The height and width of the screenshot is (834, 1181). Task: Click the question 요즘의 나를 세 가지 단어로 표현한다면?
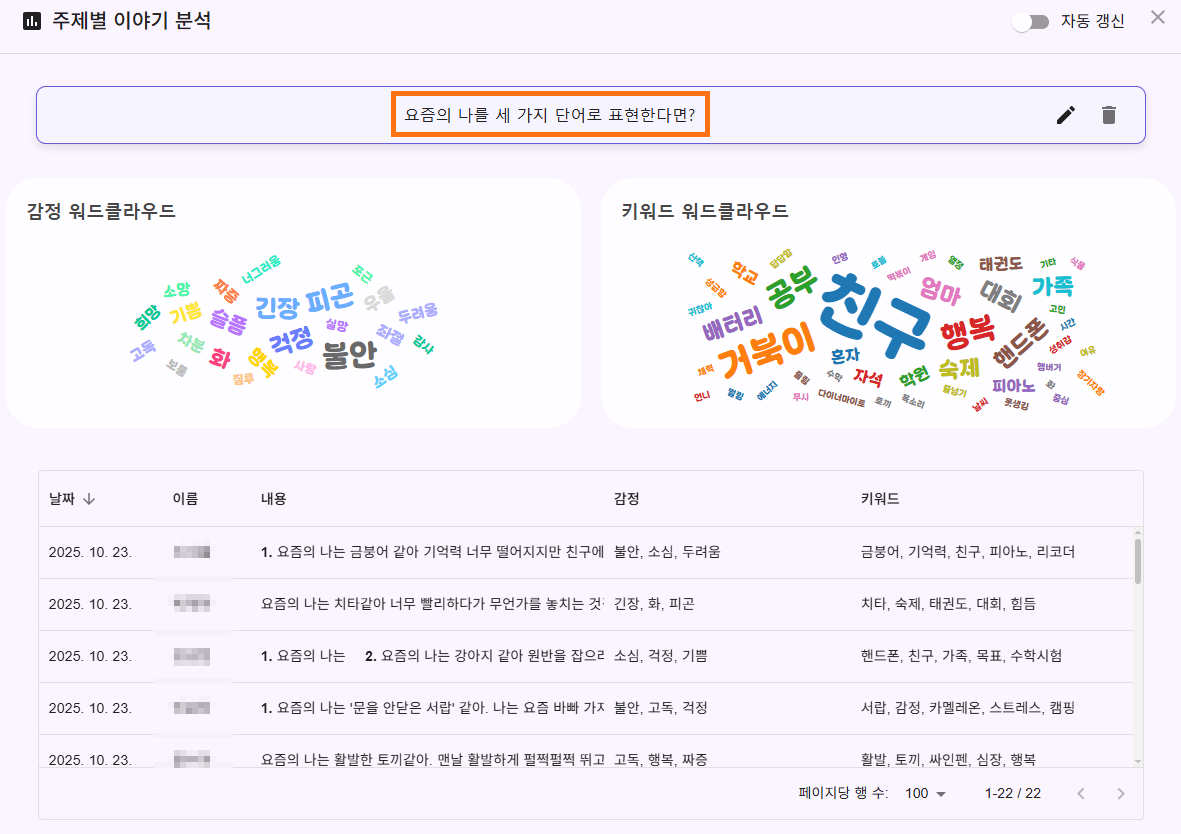pos(551,115)
